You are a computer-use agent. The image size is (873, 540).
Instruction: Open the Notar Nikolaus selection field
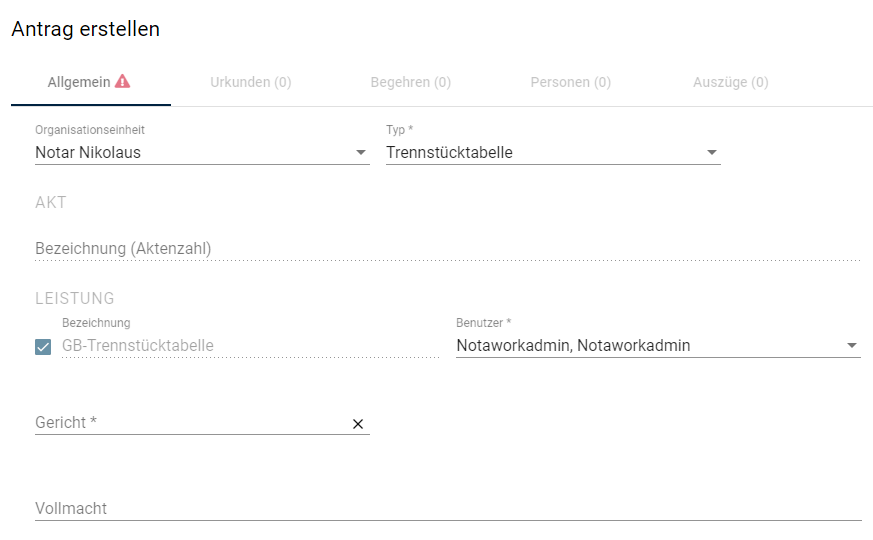(202, 153)
